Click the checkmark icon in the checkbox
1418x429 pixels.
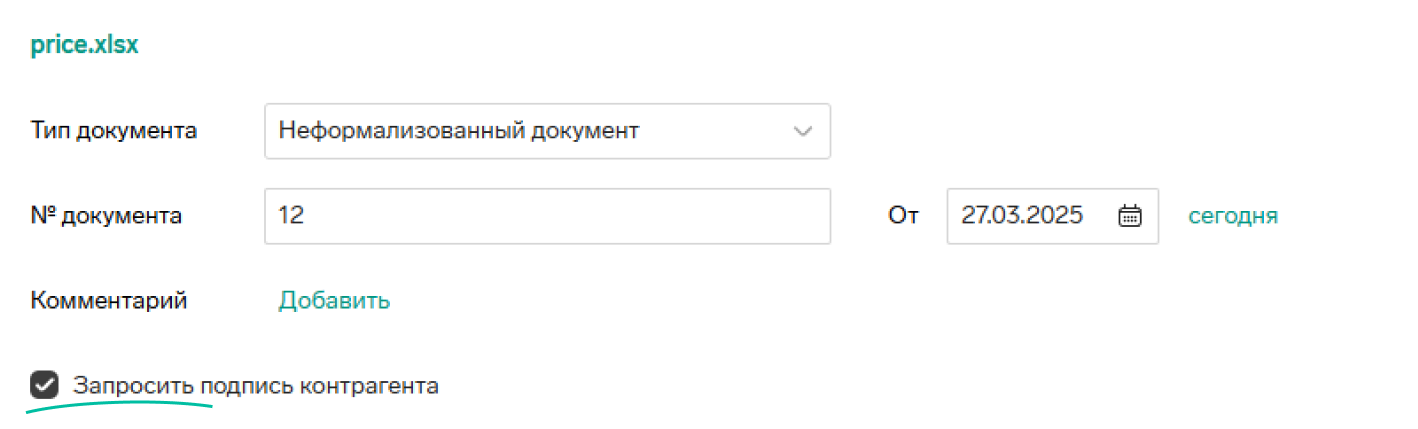tap(44, 385)
